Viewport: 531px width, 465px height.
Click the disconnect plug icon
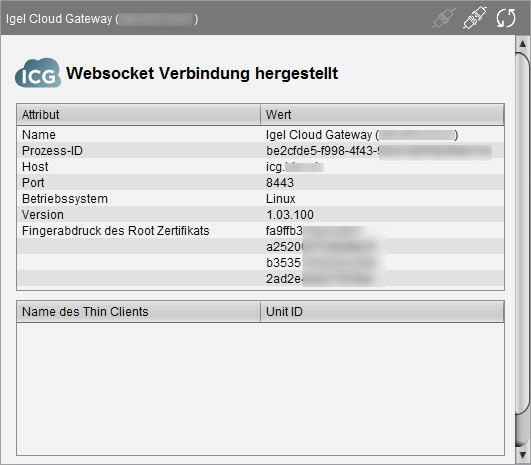[475, 18]
